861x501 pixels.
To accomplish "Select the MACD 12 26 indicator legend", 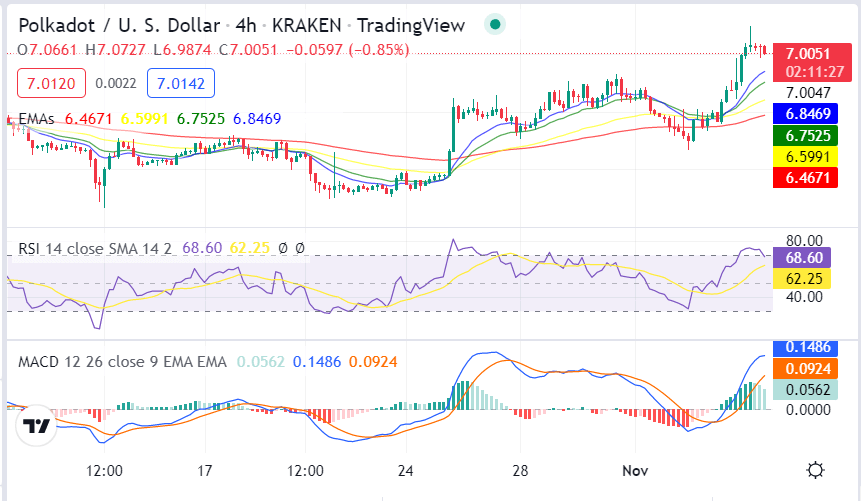I will click(122, 362).
